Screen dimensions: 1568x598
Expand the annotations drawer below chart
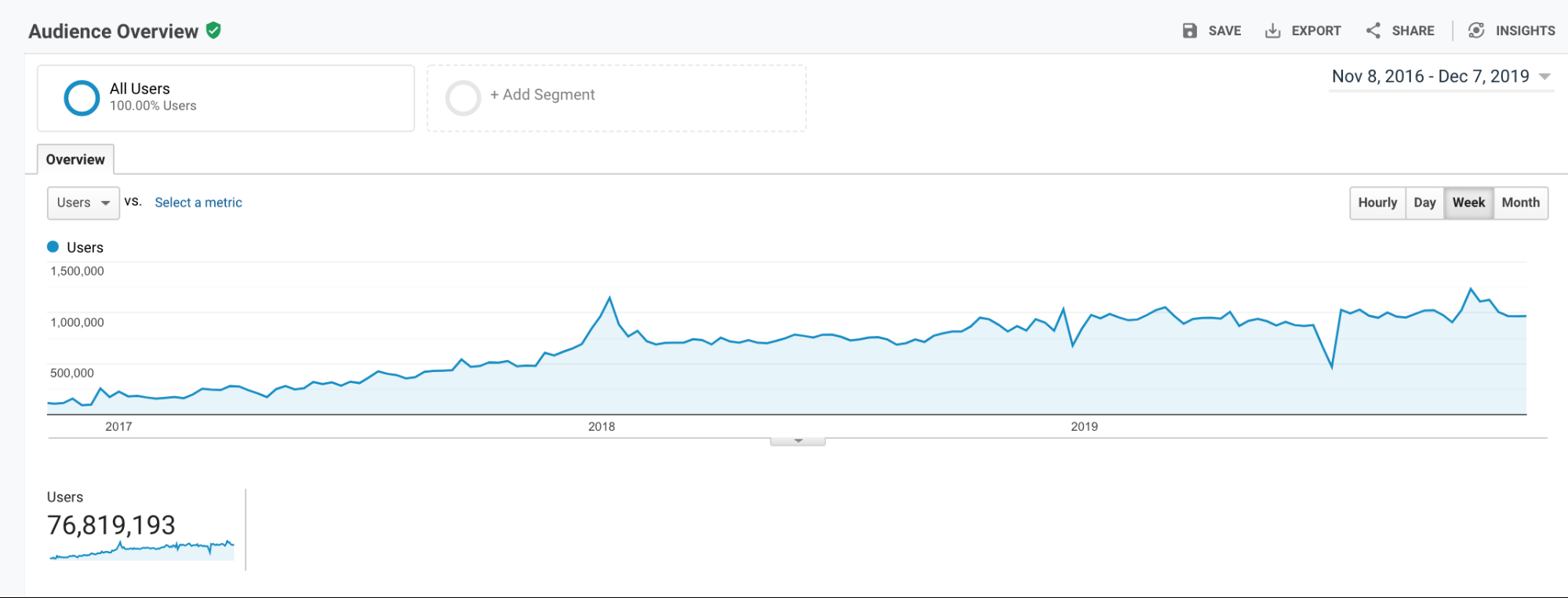798,441
